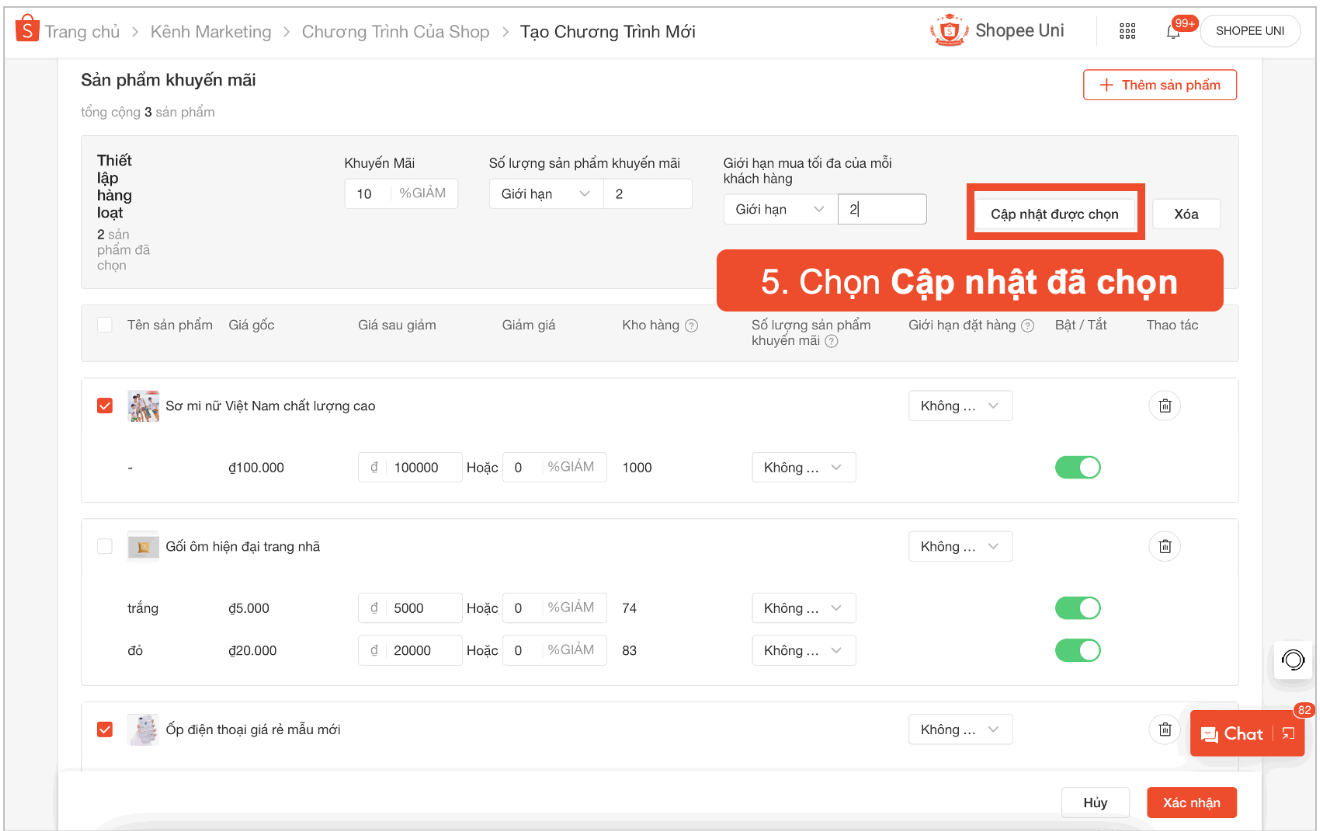Click trash icon for Sơ mi nữ Việt Nam
Screen dimensions: 1320x831
click(x=1164, y=405)
